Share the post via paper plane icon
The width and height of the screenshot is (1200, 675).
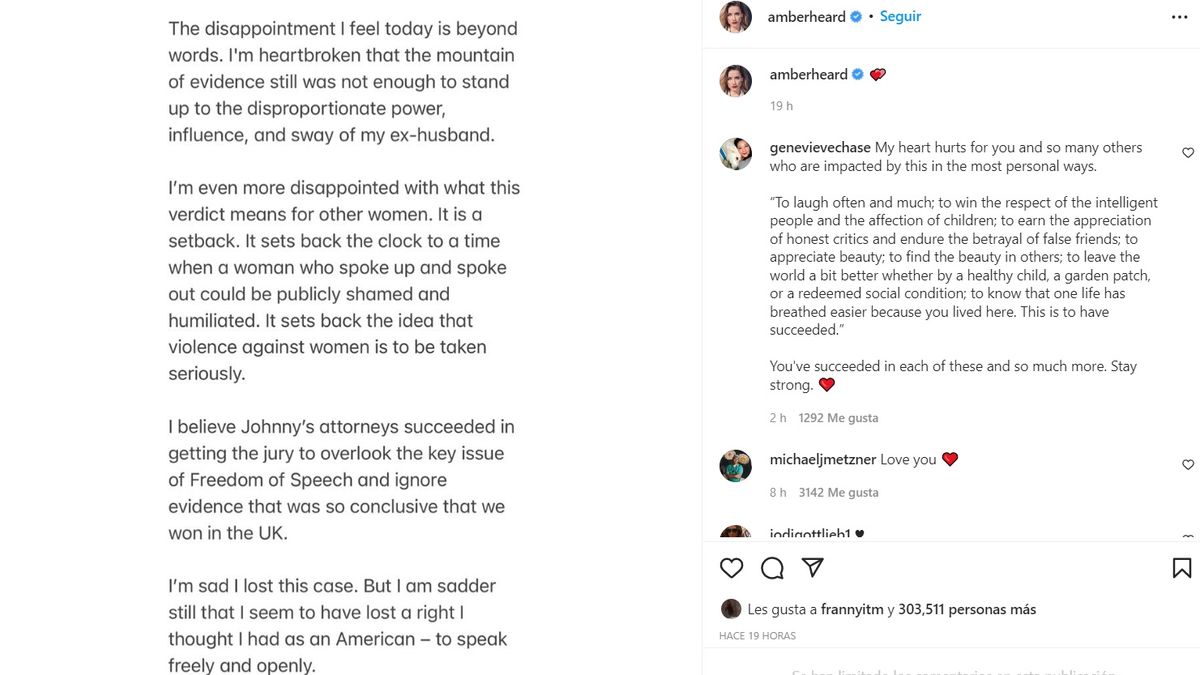click(813, 568)
